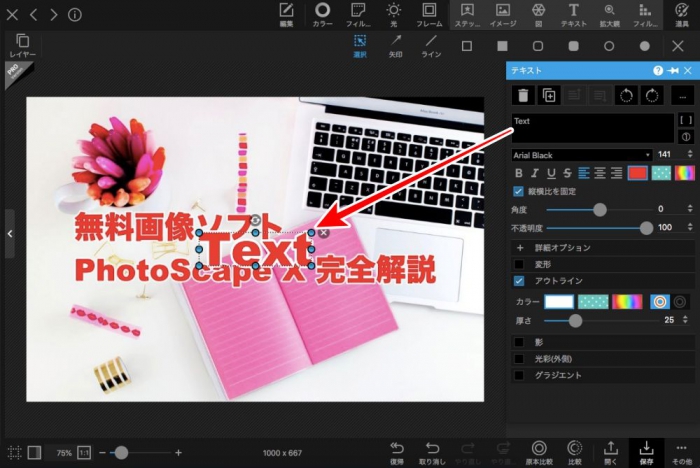Adjust the 角度 angle slider
The height and width of the screenshot is (468, 700).
(x=600, y=209)
